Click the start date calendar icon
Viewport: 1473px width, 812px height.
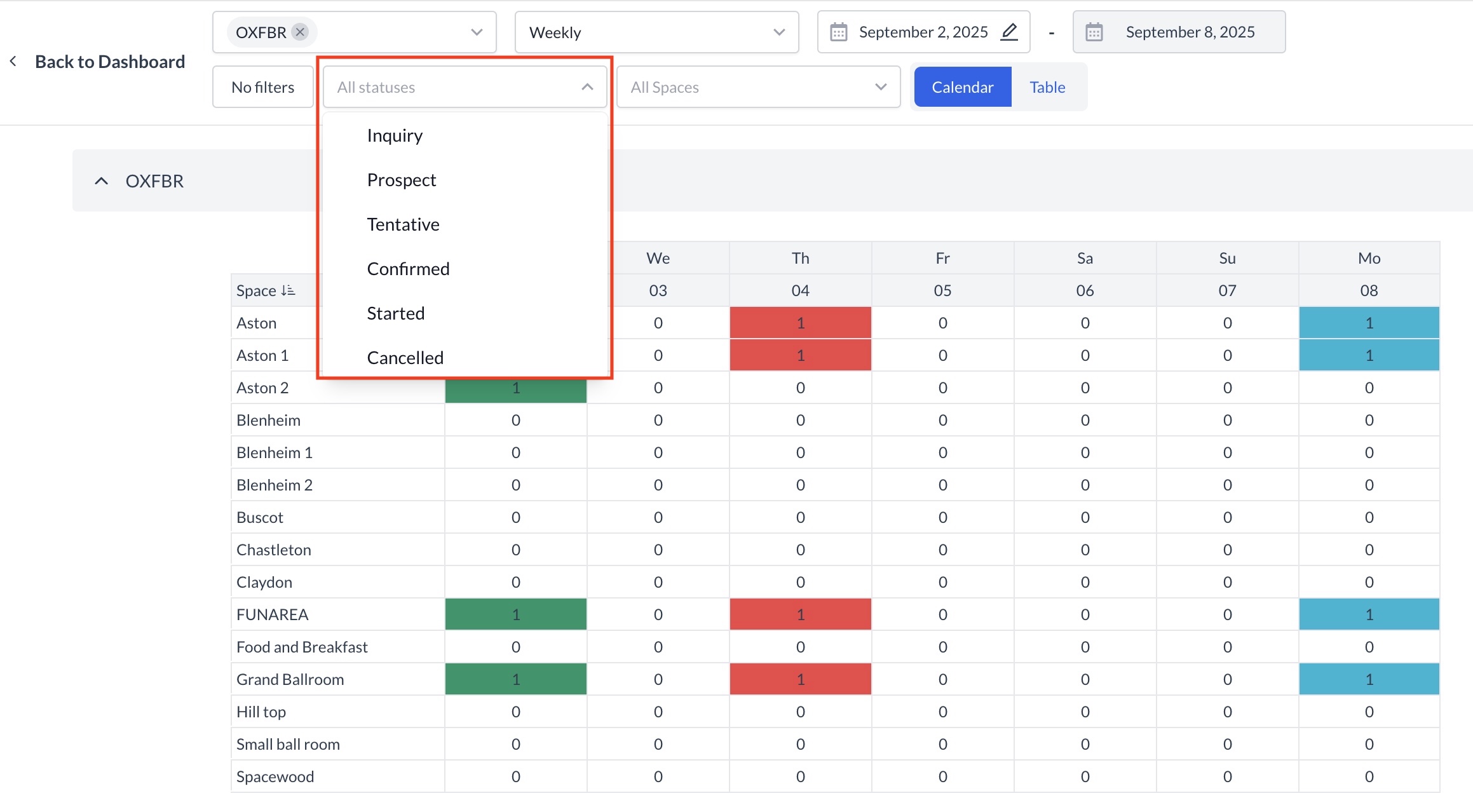coord(839,32)
